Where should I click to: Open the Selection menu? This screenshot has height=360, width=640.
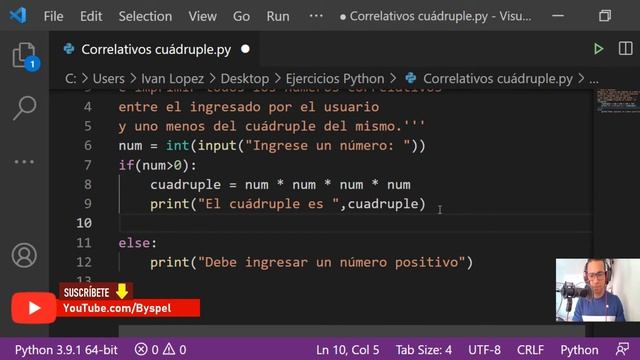(x=145, y=16)
